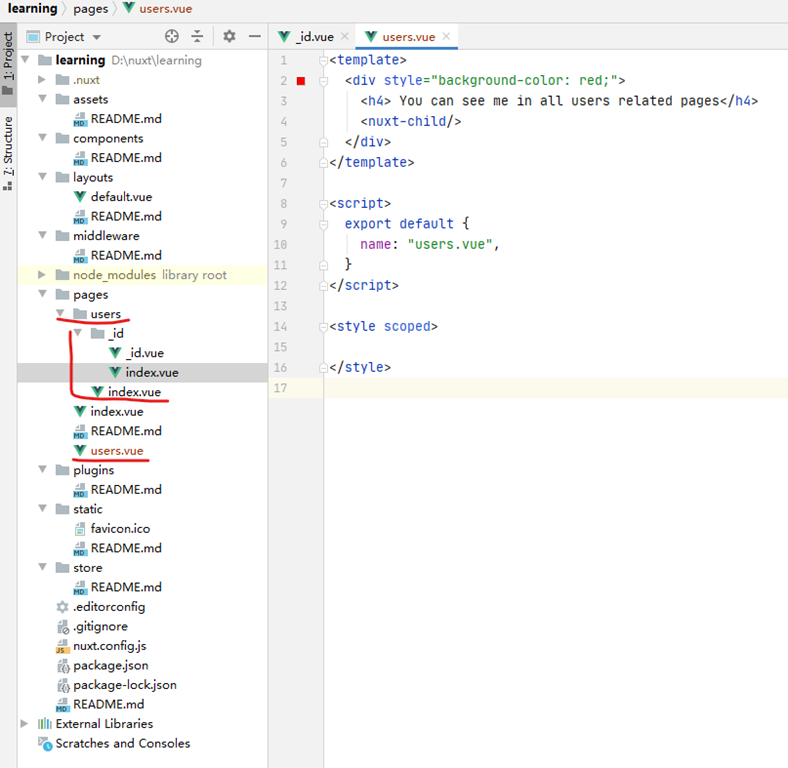Place cursor on nuxt-child tag line
The image size is (788, 768).
411,121
